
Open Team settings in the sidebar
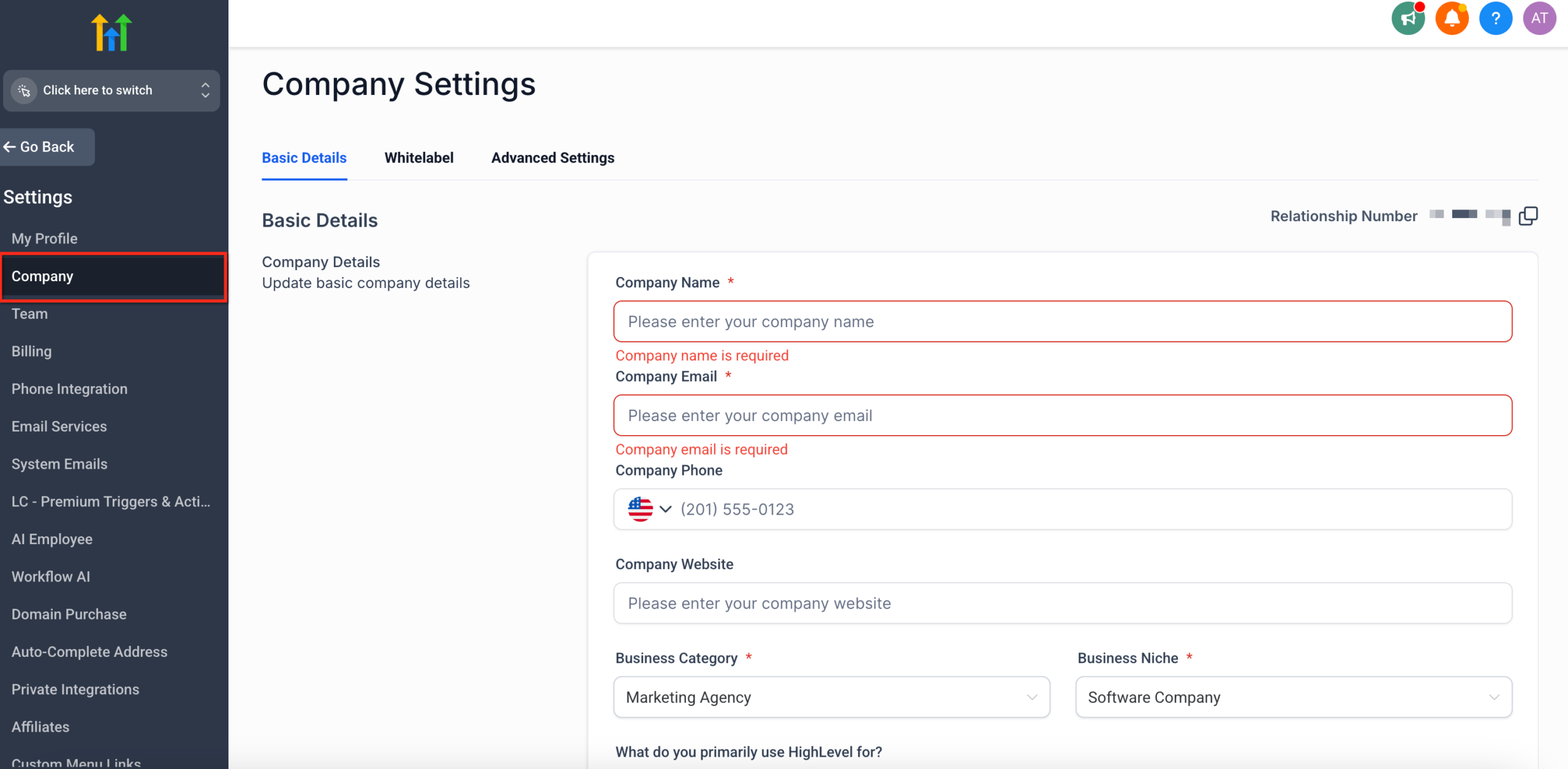[29, 314]
